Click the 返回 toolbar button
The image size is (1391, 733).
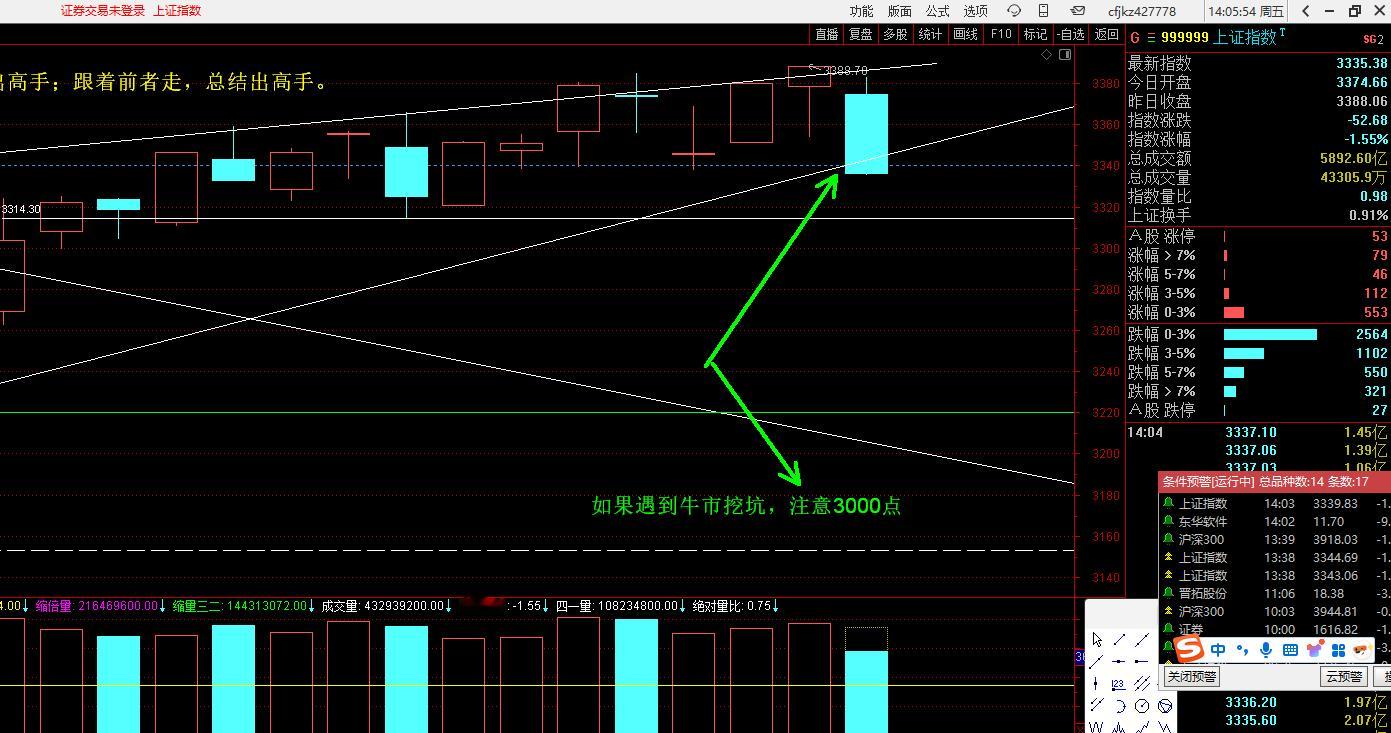[x=1106, y=34]
